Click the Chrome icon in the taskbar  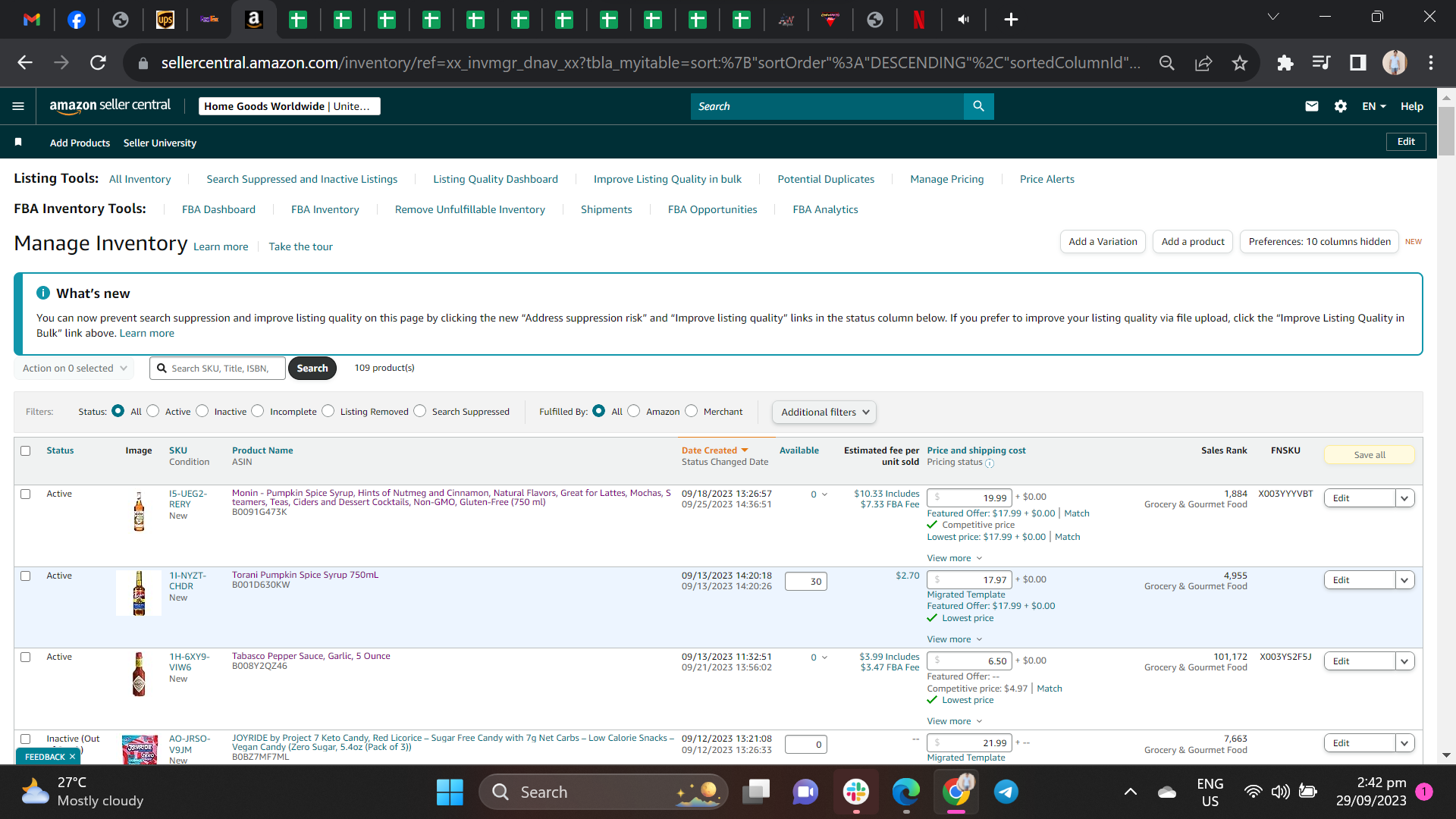tap(956, 792)
